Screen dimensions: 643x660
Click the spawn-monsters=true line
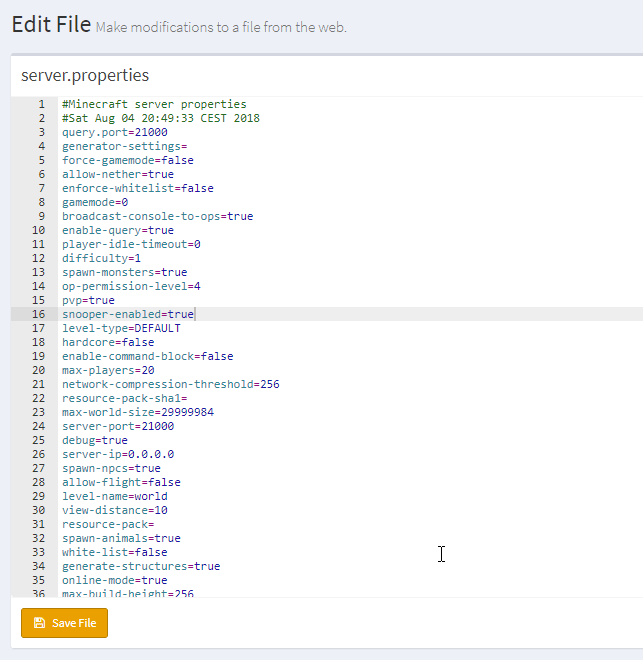pos(124,272)
